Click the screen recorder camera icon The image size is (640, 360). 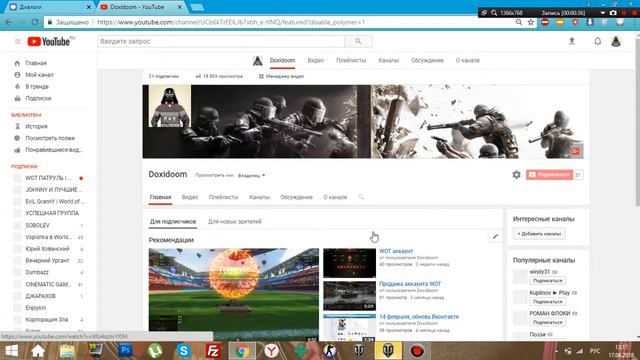click(x=613, y=13)
